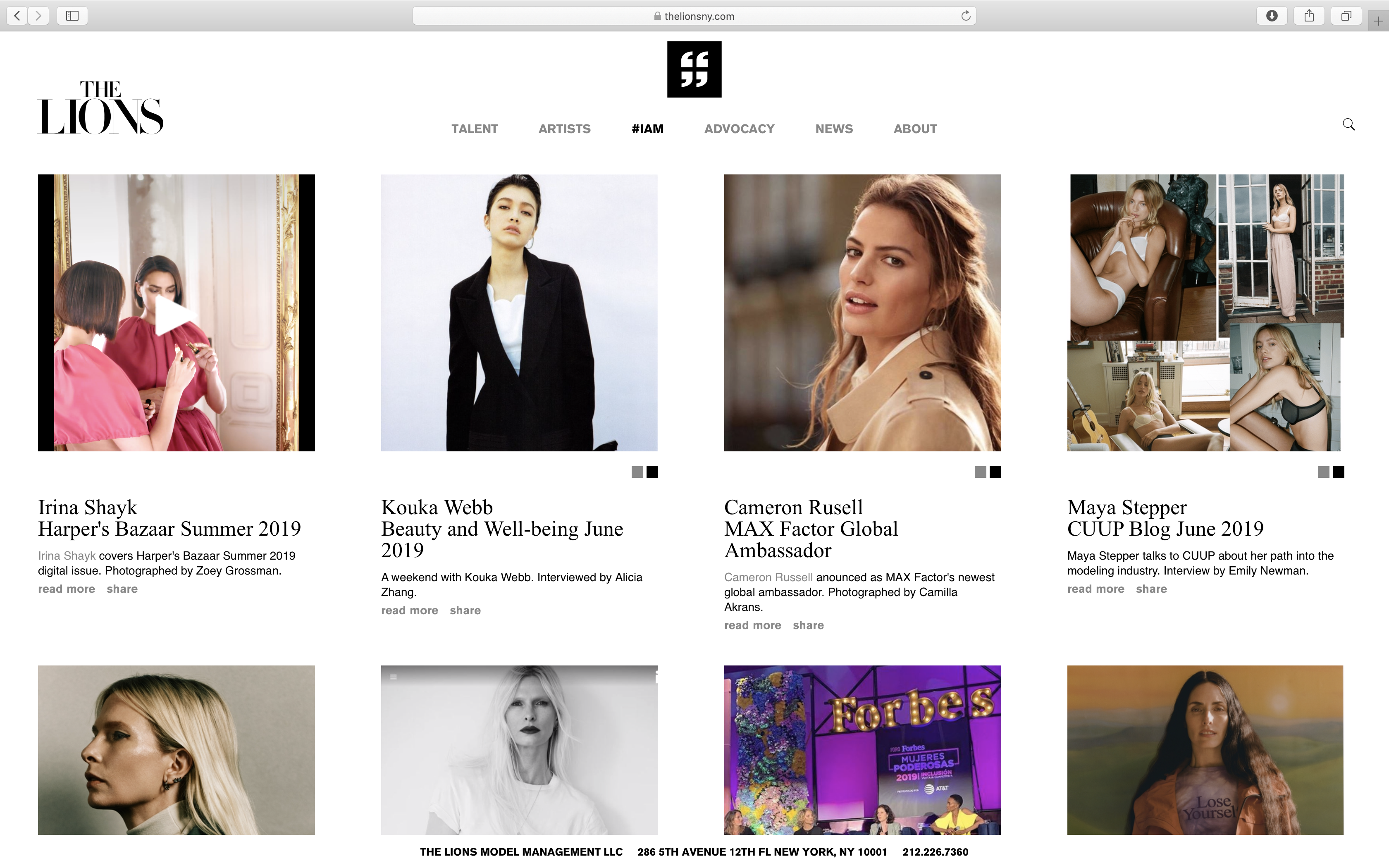Click the quotation-mark logo above the navigation

click(x=694, y=69)
